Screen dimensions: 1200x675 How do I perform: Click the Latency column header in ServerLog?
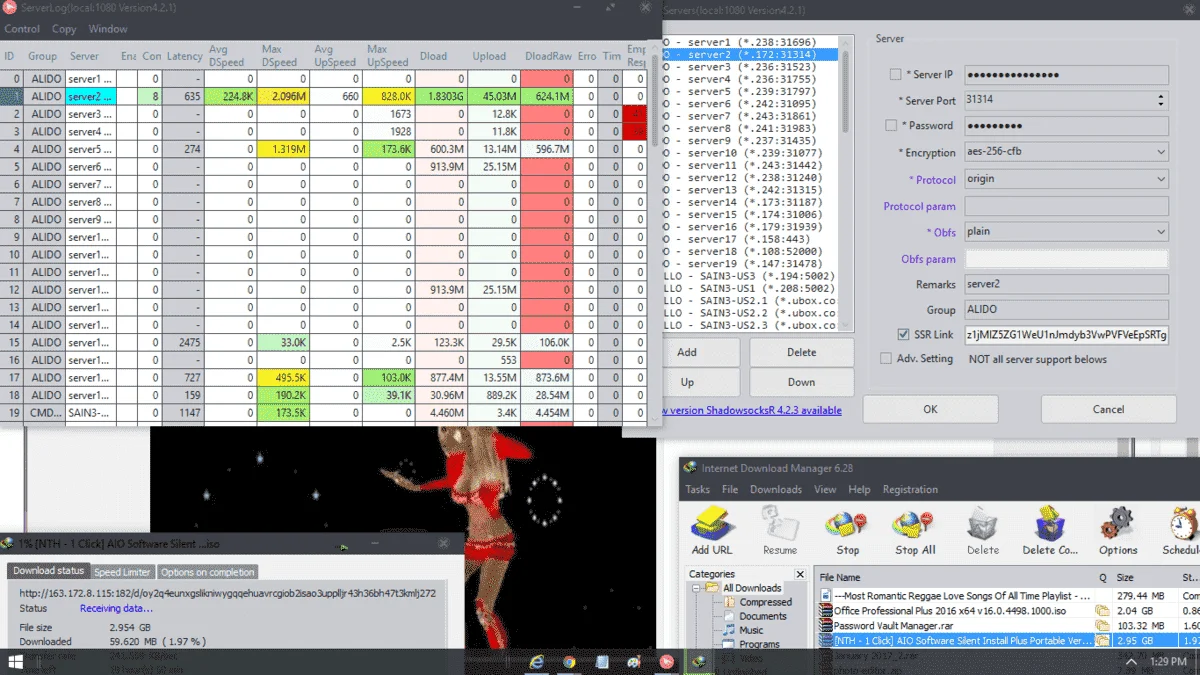(185, 56)
